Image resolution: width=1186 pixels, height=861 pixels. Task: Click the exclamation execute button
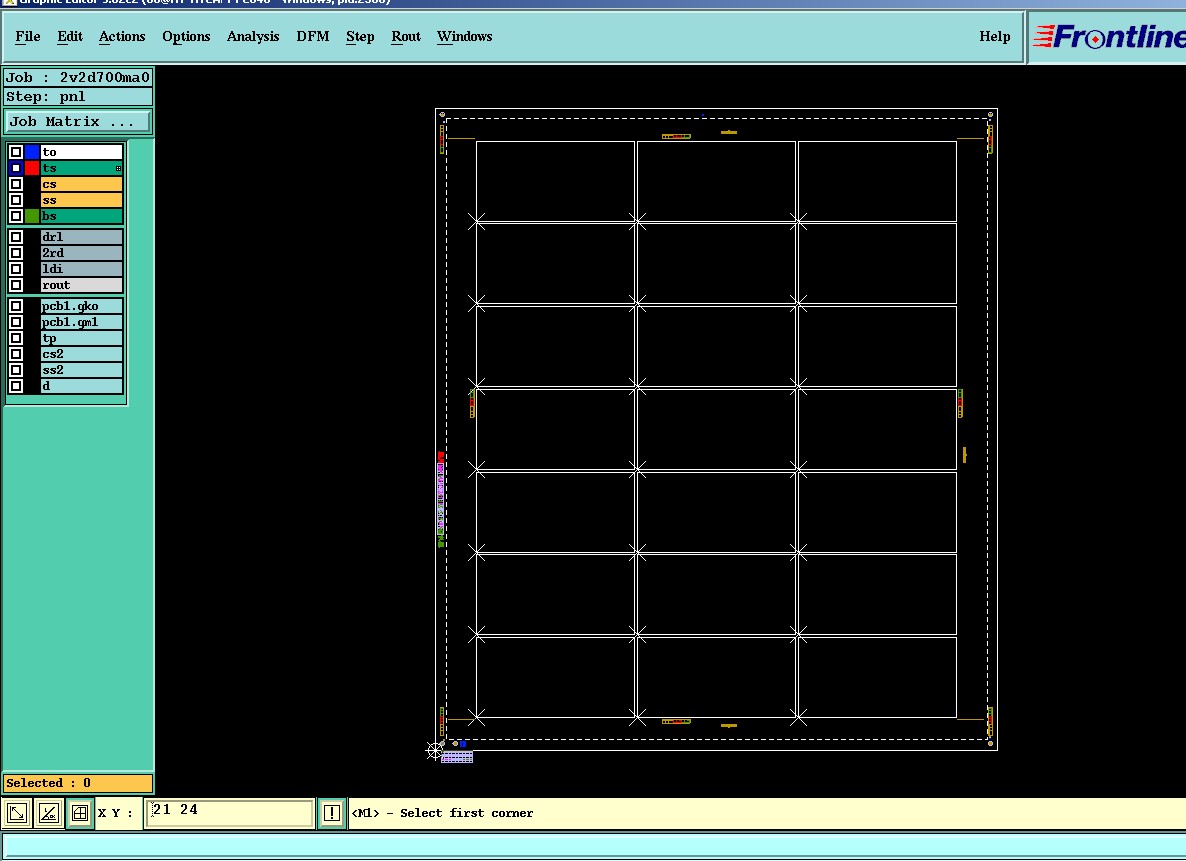pyautogui.click(x=331, y=813)
